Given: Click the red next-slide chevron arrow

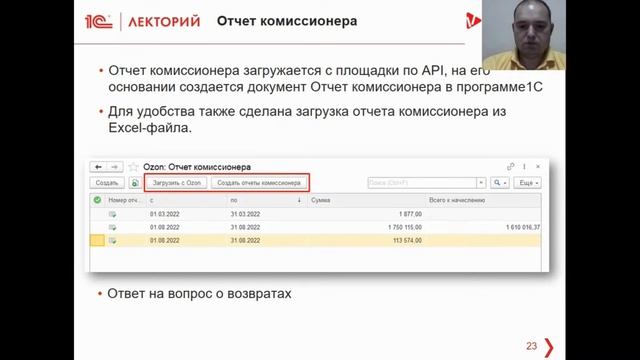Looking at the screenshot, I should (549, 347).
